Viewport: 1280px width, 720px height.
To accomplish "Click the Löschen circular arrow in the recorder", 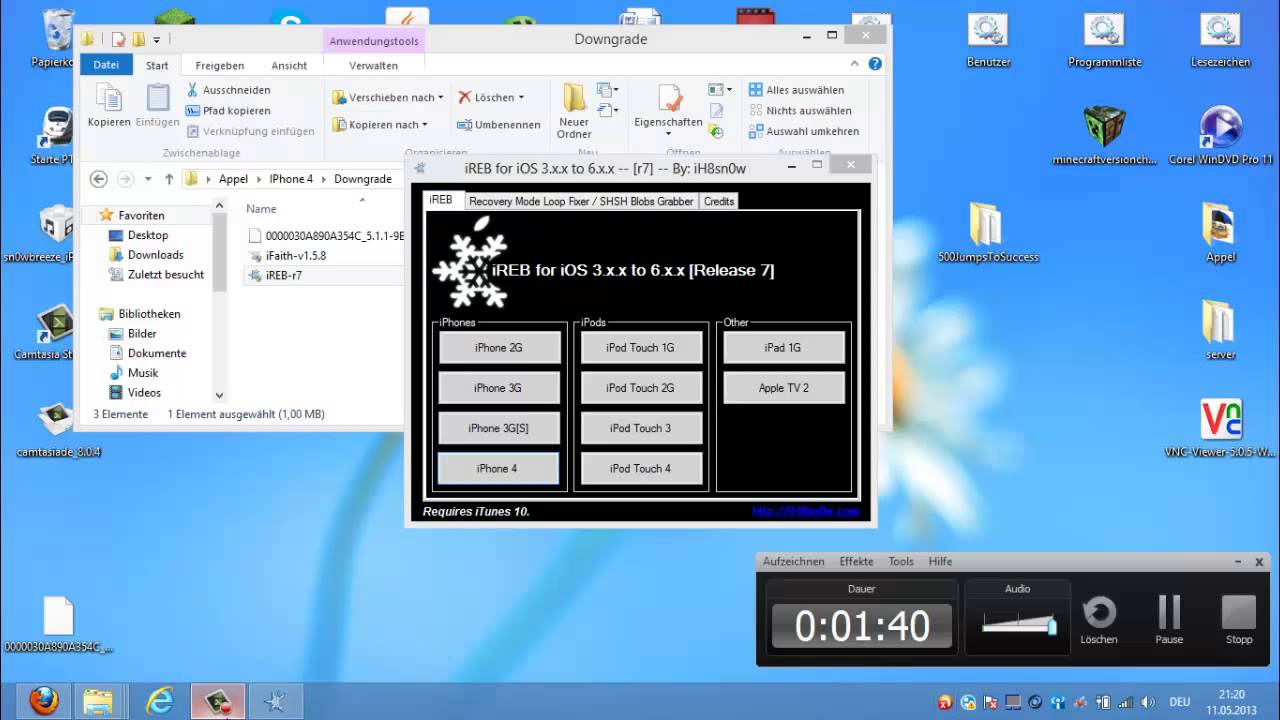I will click(x=1099, y=612).
